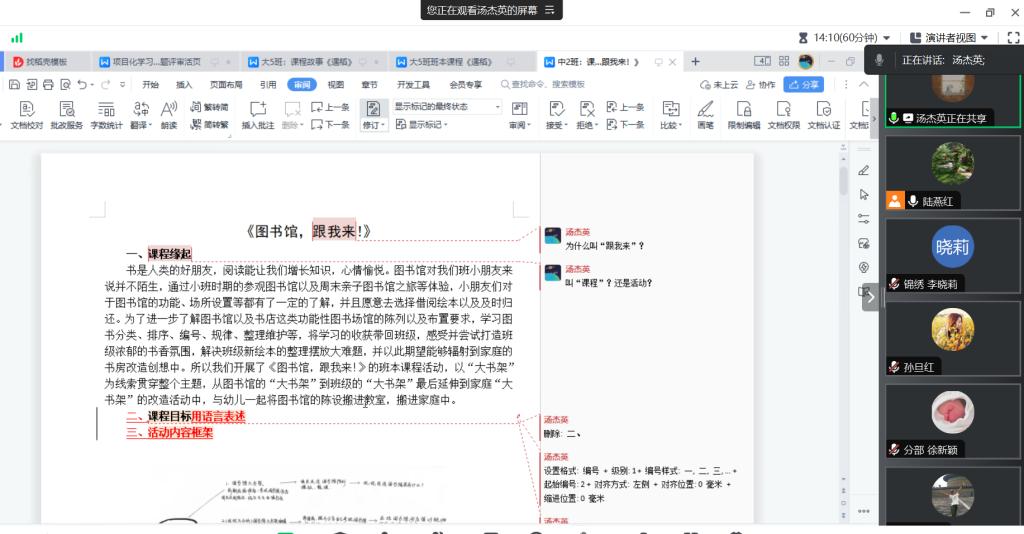Image resolution: width=1024 pixels, height=534 pixels.
Task: Open 演讲者视图 speaker view dropdown
Action: (x=949, y=38)
